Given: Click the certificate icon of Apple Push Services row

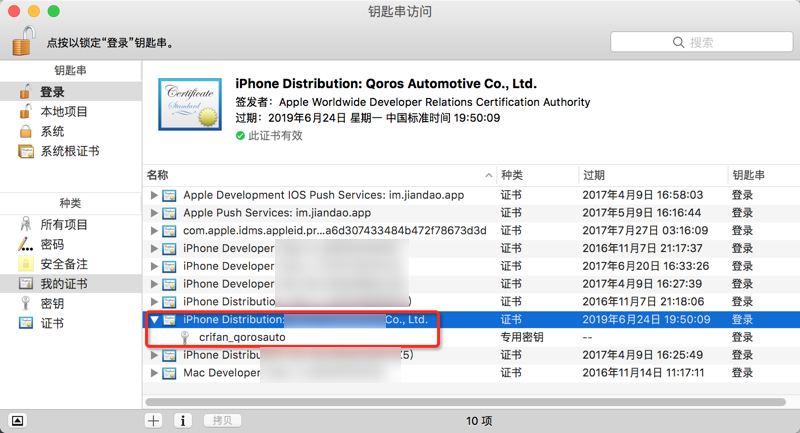Looking at the screenshot, I should point(169,213).
